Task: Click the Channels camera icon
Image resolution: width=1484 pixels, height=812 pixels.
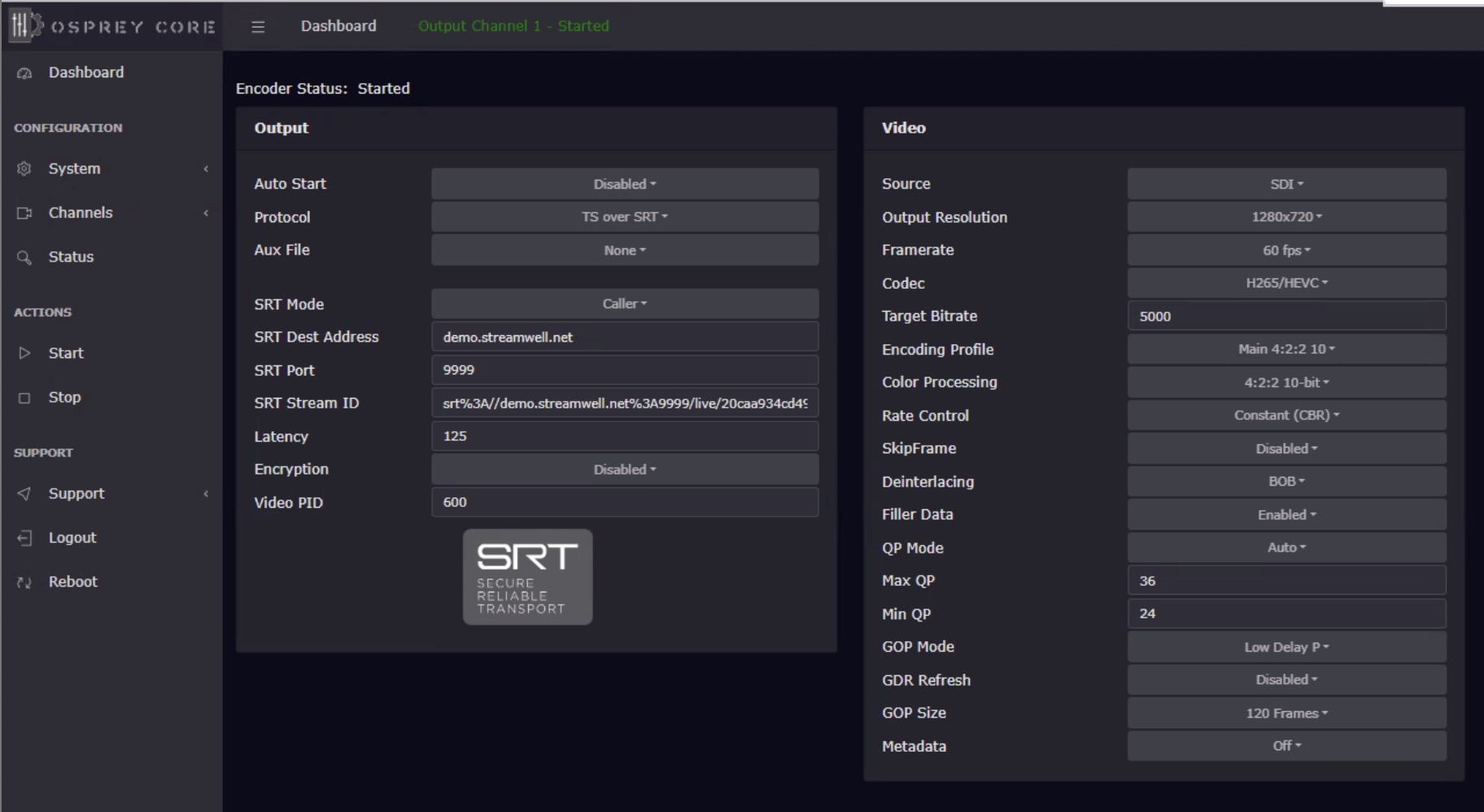Action: pyautogui.click(x=24, y=213)
